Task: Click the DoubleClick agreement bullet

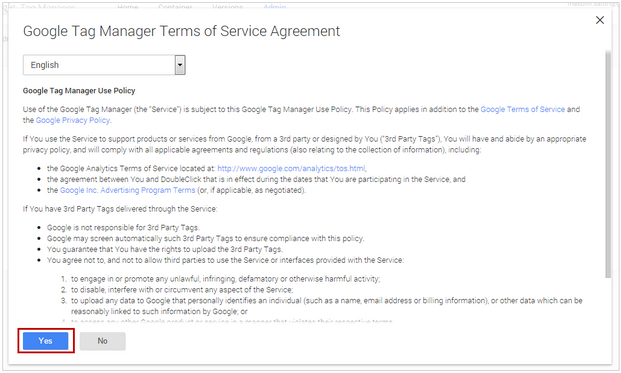Action: coord(256,179)
